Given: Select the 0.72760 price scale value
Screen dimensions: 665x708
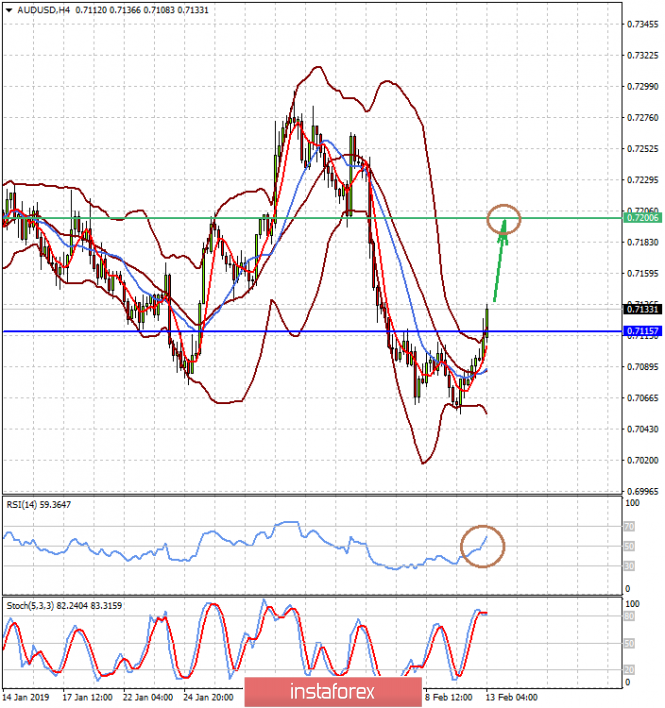Looking at the screenshot, I should click(643, 118).
